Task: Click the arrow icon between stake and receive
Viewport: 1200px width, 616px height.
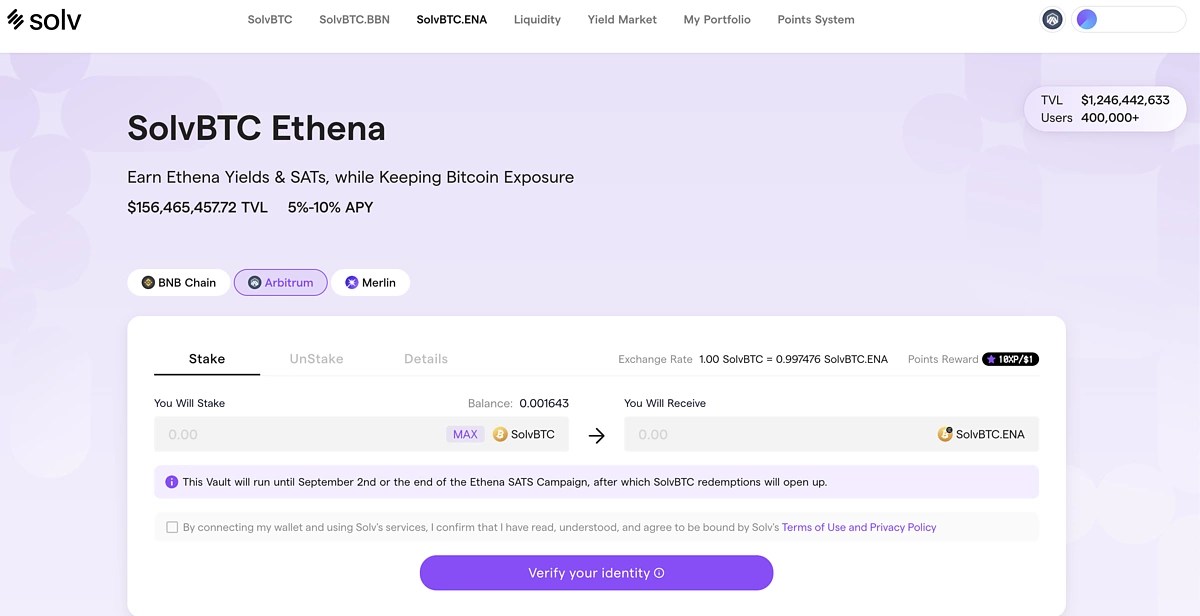Action: (597, 435)
